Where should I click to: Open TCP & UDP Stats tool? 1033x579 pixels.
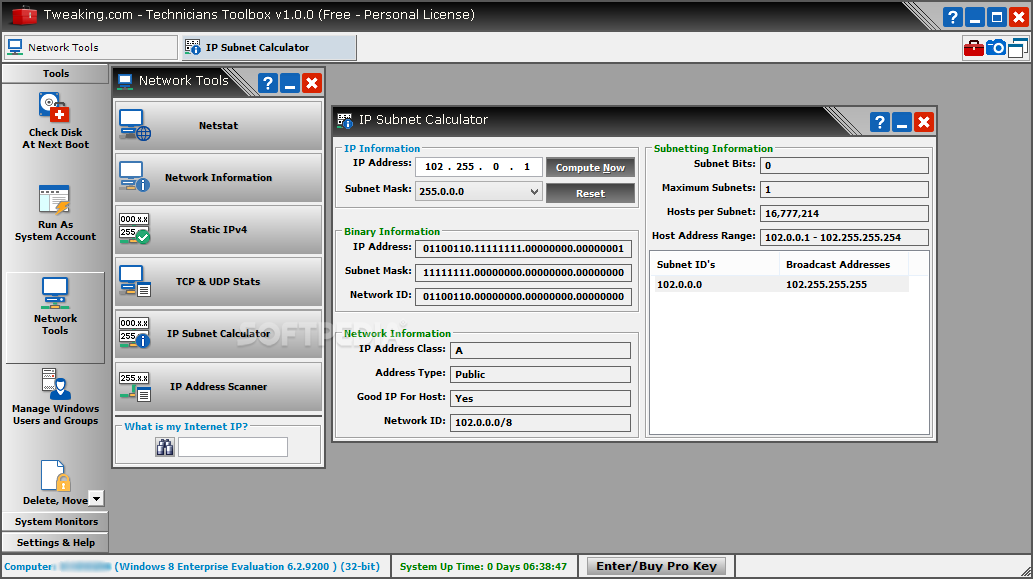(218, 281)
